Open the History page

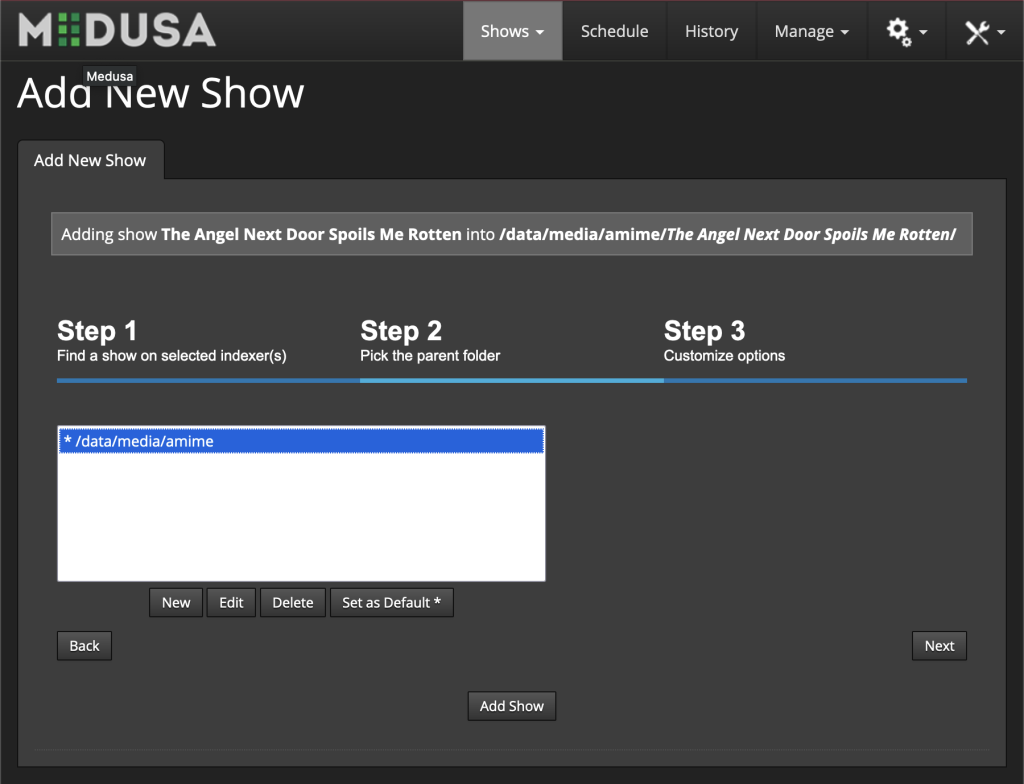tap(711, 31)
